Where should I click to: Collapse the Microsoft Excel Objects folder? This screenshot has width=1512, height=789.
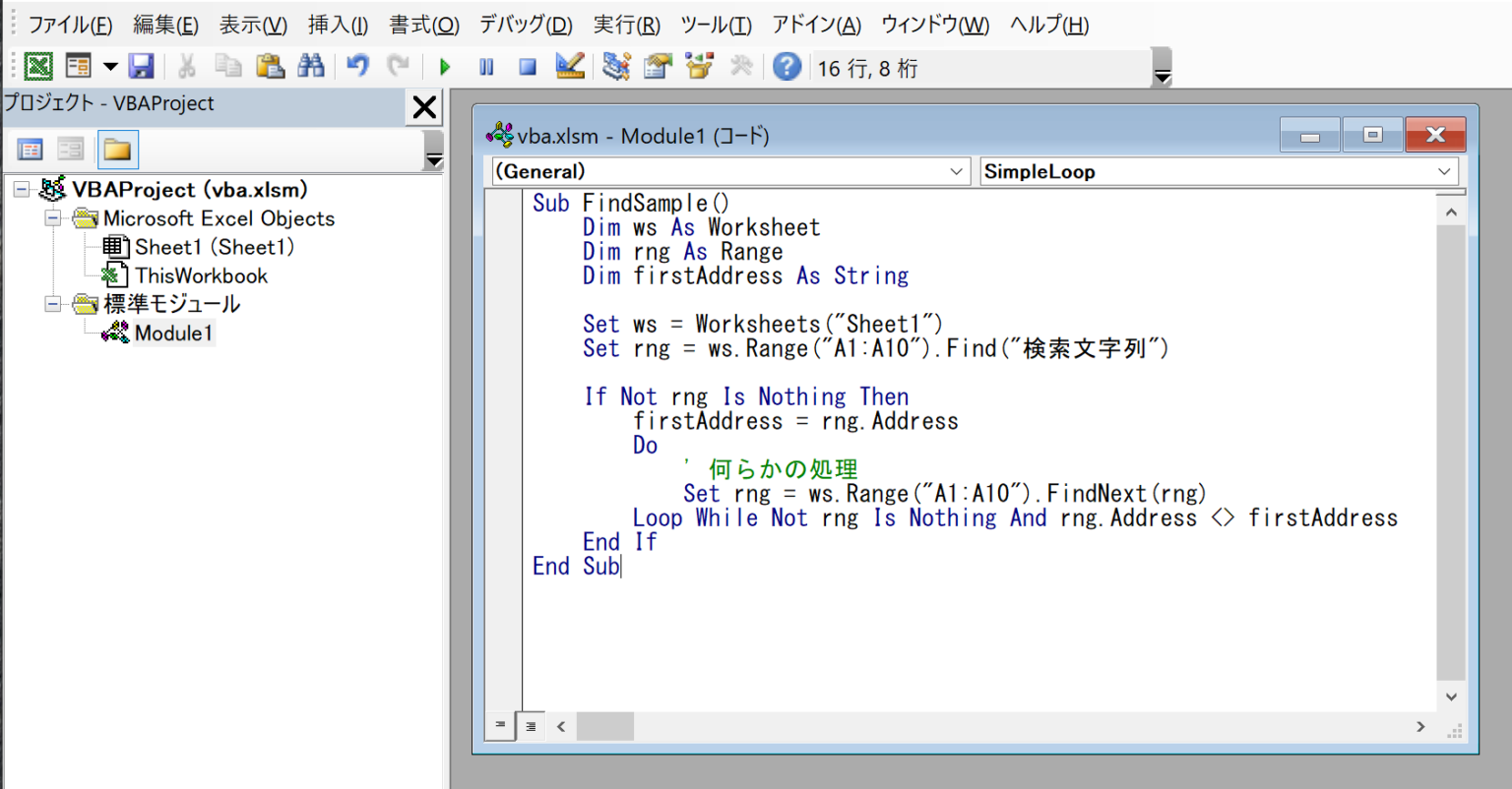click(52, 218)
